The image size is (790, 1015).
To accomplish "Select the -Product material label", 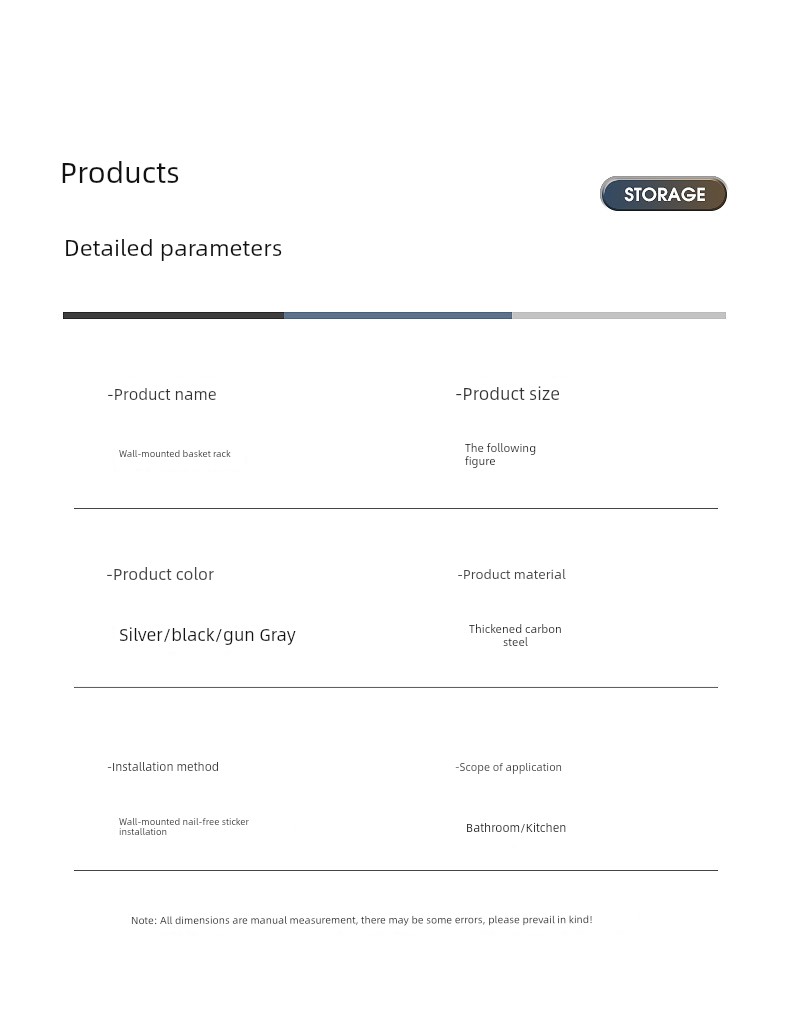I will pyautogui.click(x=512, y=574).
